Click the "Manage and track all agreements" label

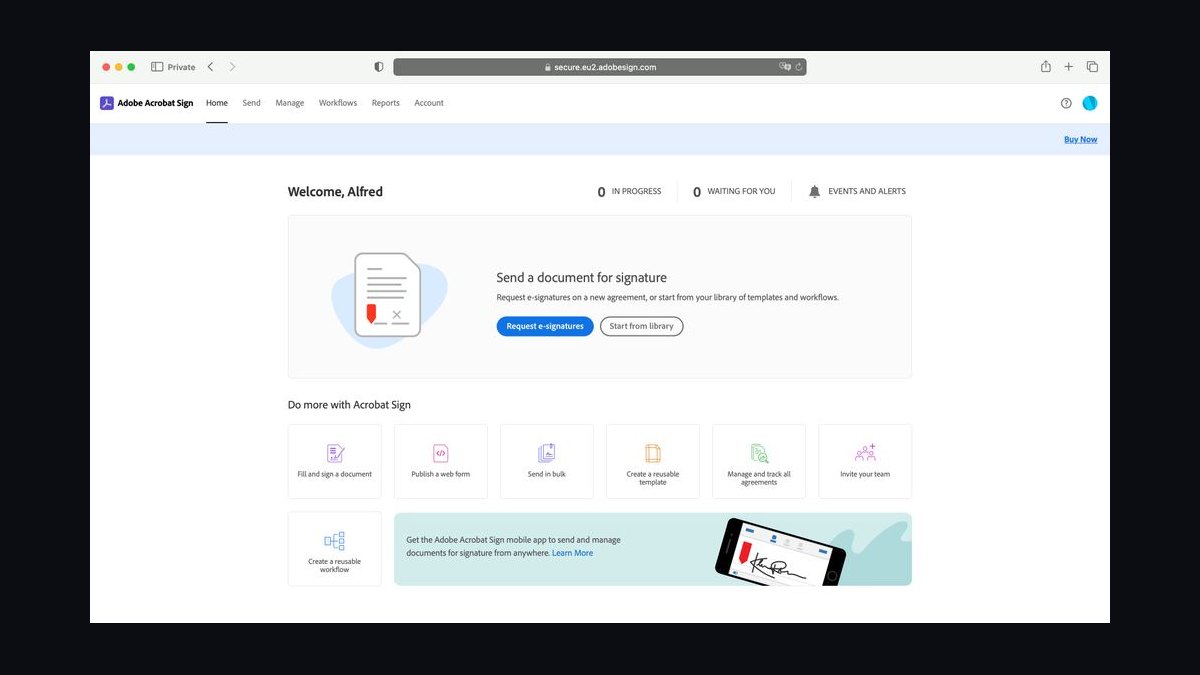coord(759,478)
